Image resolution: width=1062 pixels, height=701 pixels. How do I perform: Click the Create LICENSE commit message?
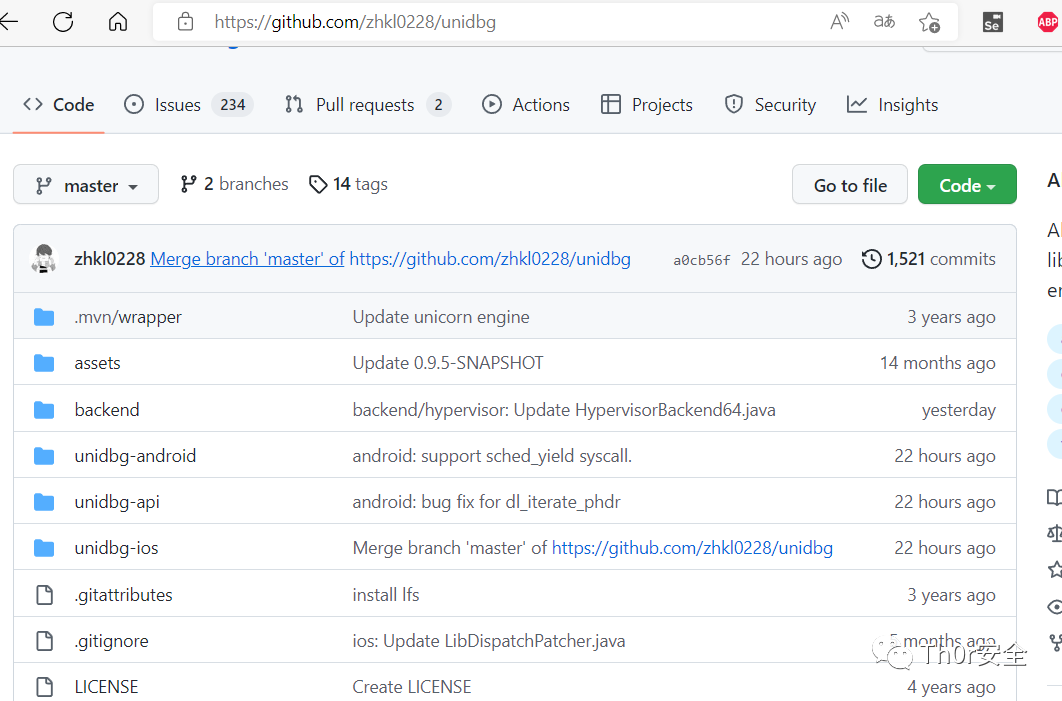412,687
